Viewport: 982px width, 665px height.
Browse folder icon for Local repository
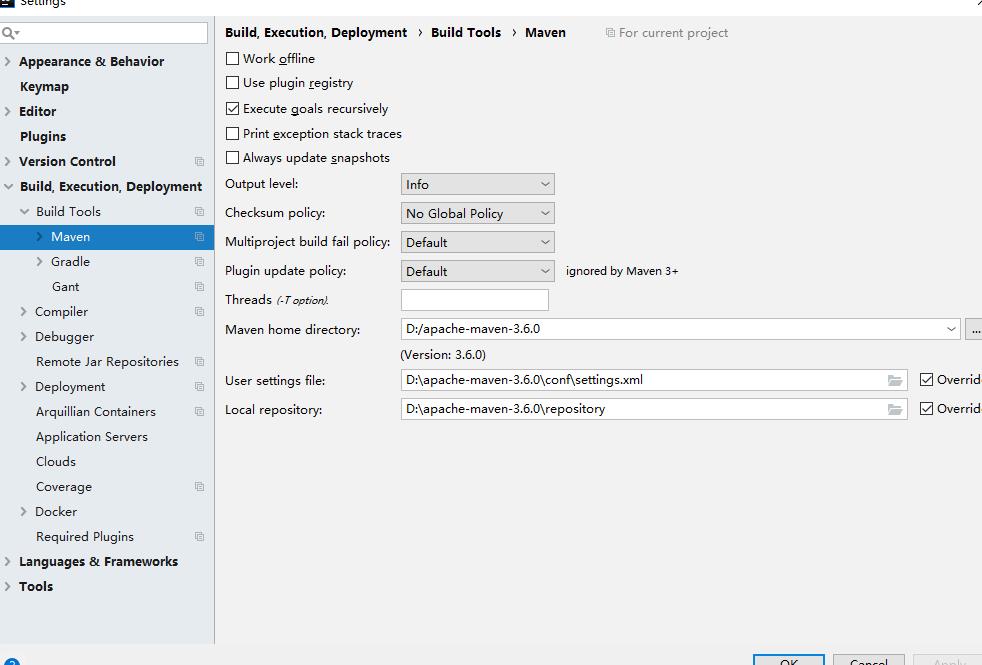point(895,409)
